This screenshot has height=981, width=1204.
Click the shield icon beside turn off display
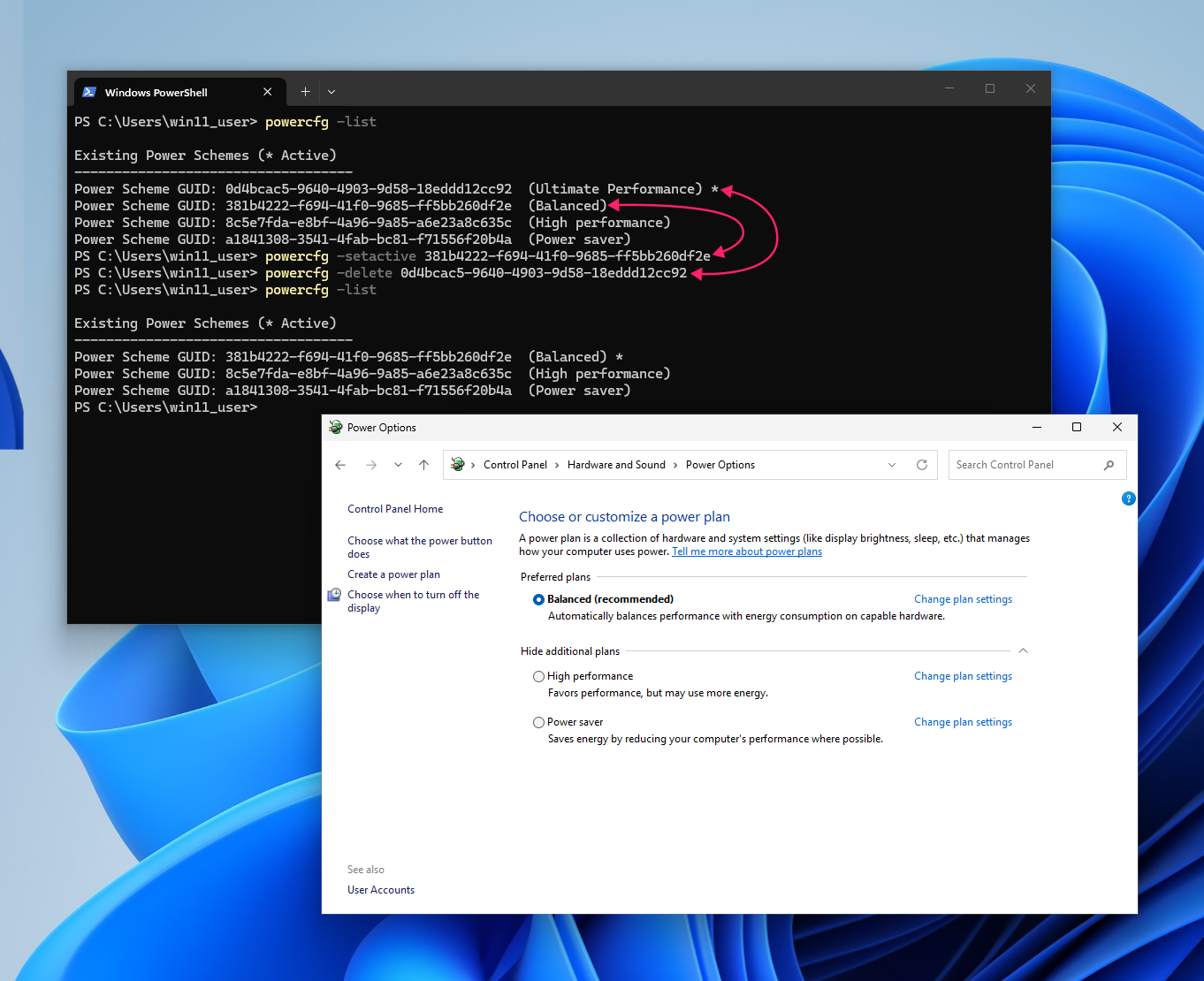tap(334, 595)
